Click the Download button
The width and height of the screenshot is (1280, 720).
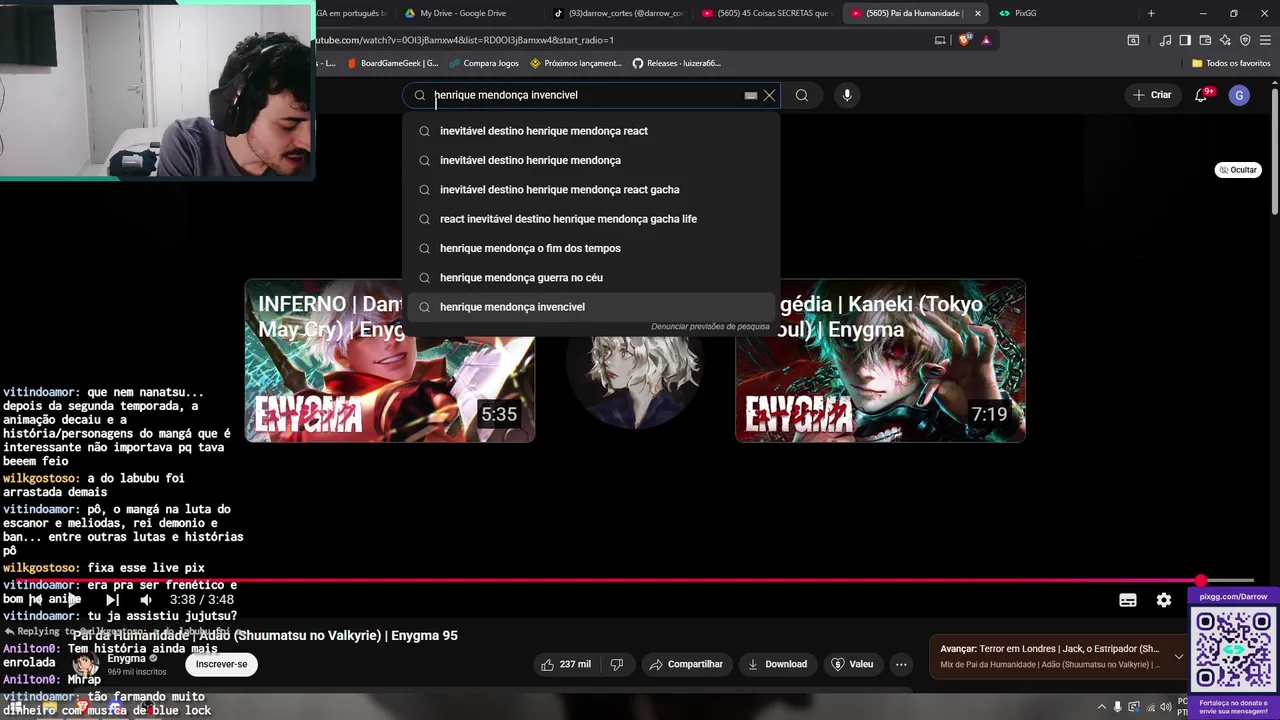pos(777,664)
